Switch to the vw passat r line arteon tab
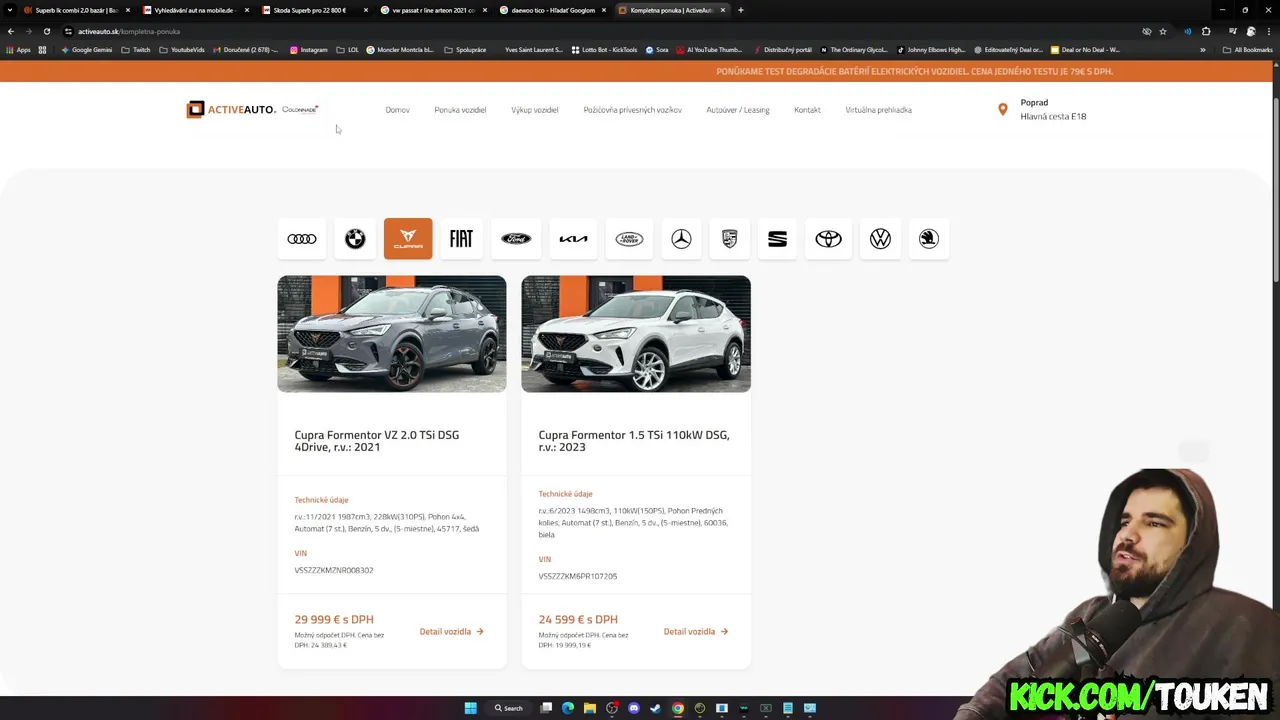The width and height of the screenshot is (1280, 720). (432, 10)
